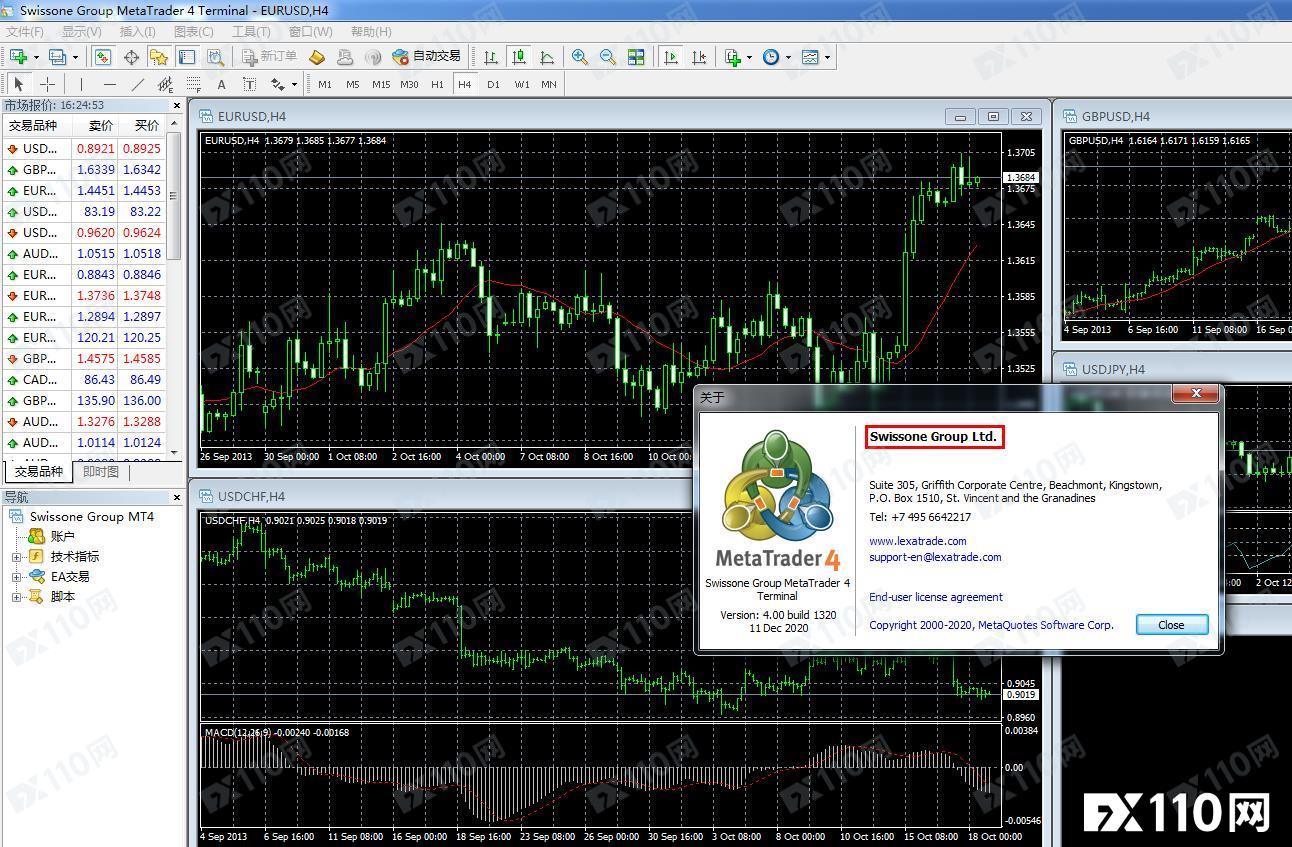The height and width of the screenshot is (847, 1292).
Task: Open the www.lexatrade.com link
Action: [x=917, y=541]
